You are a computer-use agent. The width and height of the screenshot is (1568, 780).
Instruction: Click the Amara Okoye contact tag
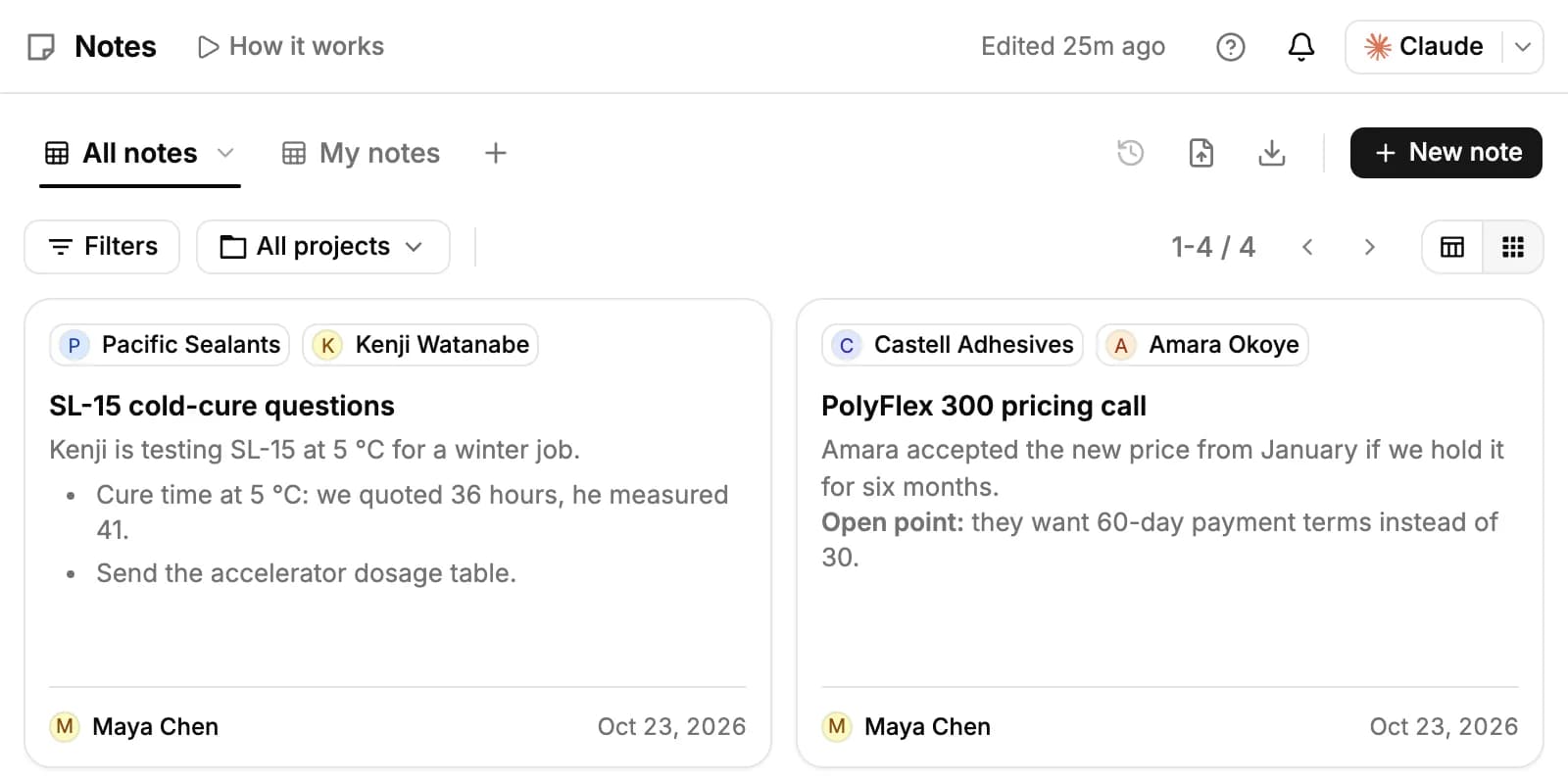coord(1202,345)
